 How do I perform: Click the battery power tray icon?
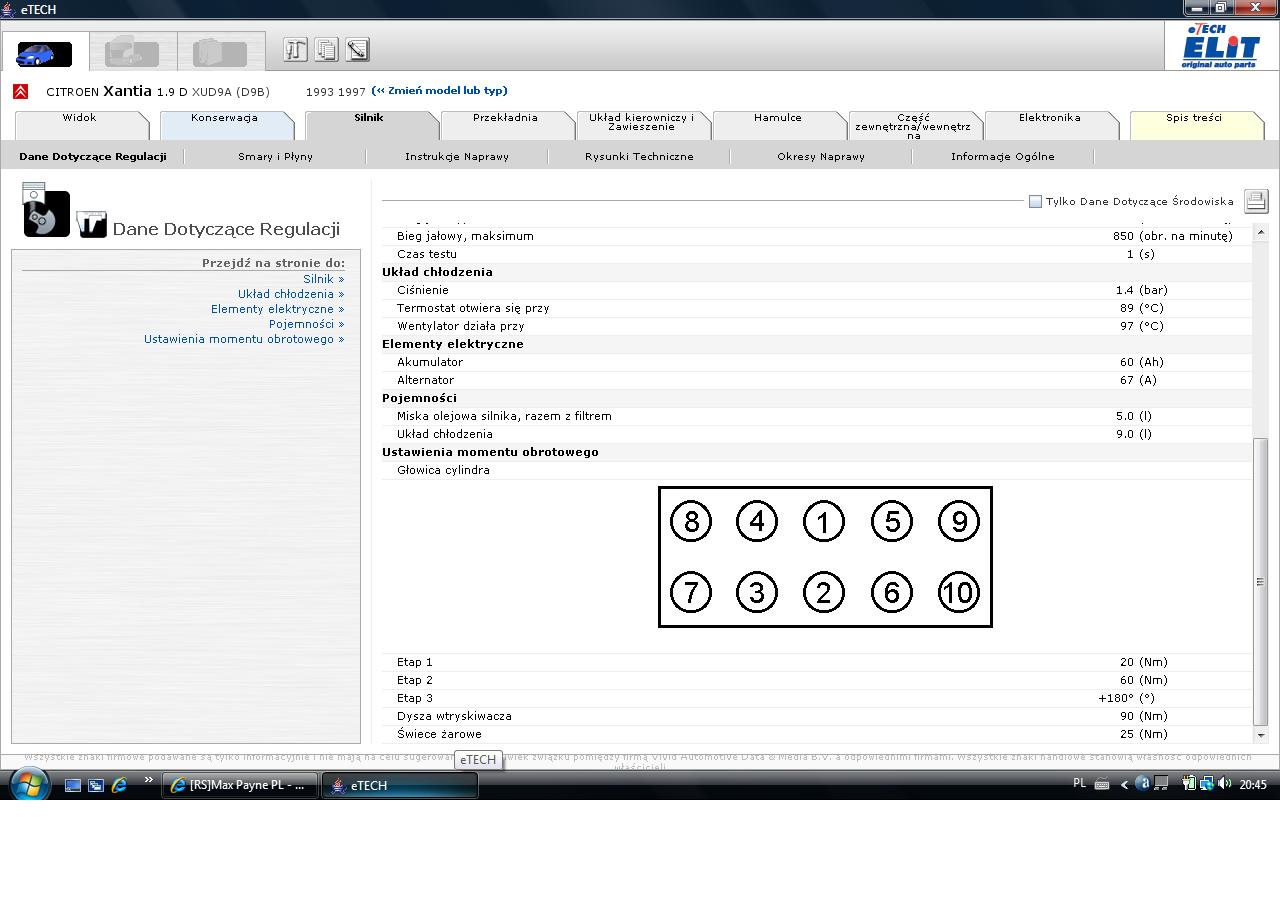click(x=1189, y=784)
